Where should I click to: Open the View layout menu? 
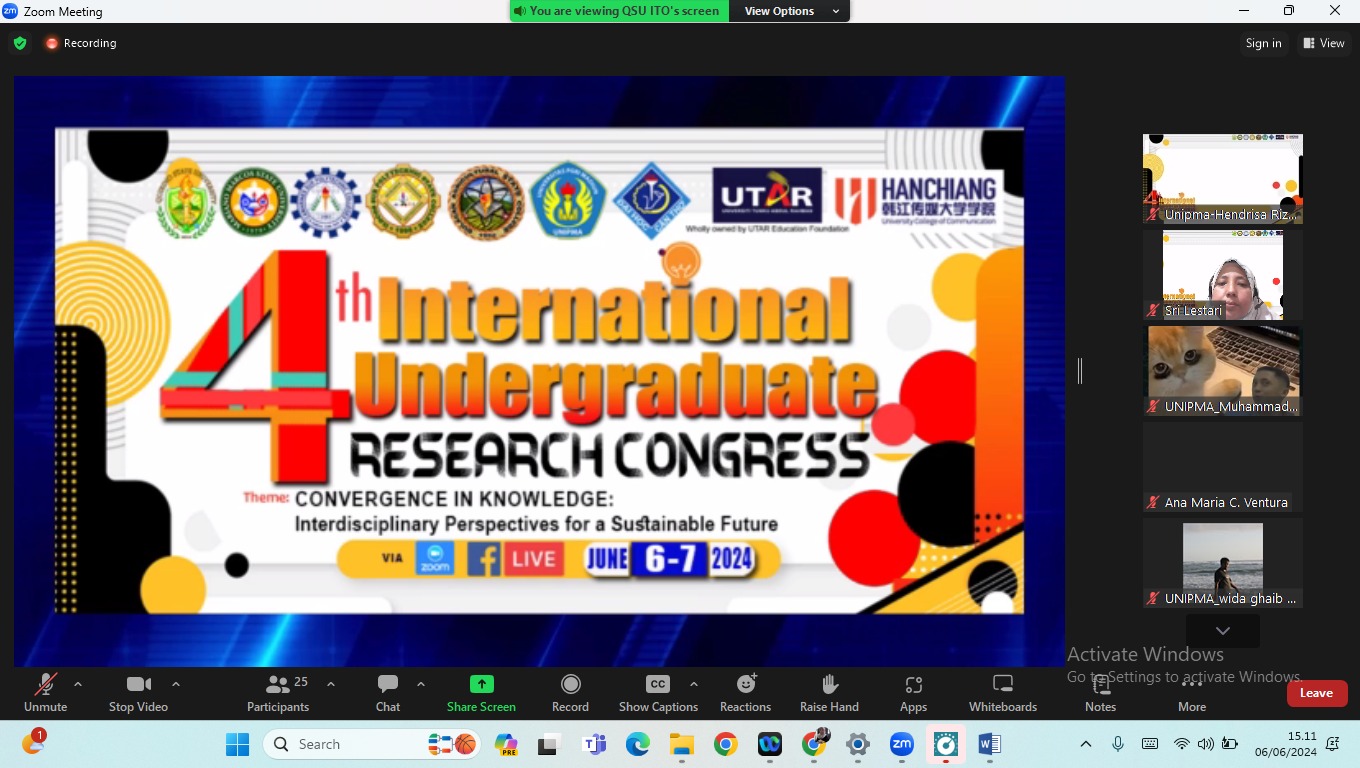[1324, 43]
